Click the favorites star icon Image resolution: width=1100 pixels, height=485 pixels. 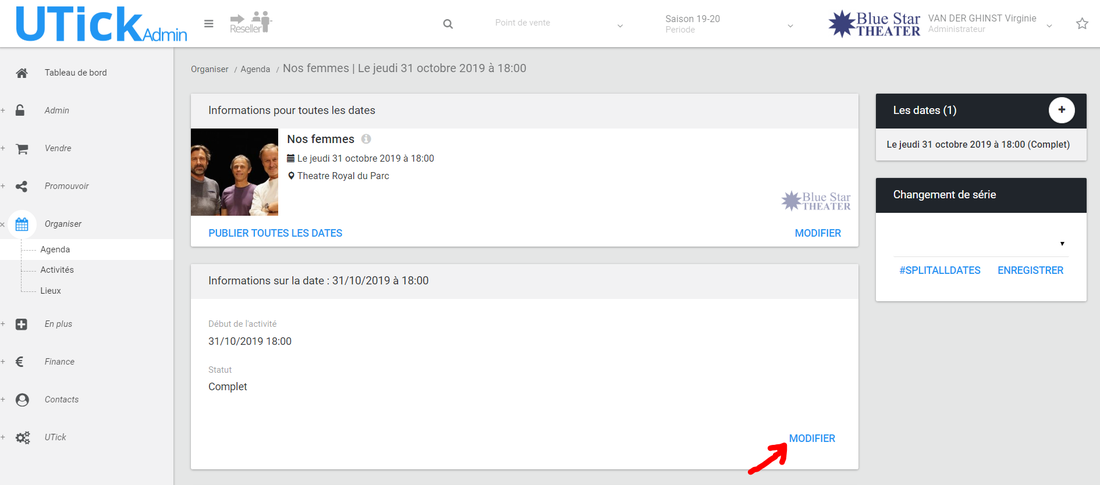click(1082, 24)
